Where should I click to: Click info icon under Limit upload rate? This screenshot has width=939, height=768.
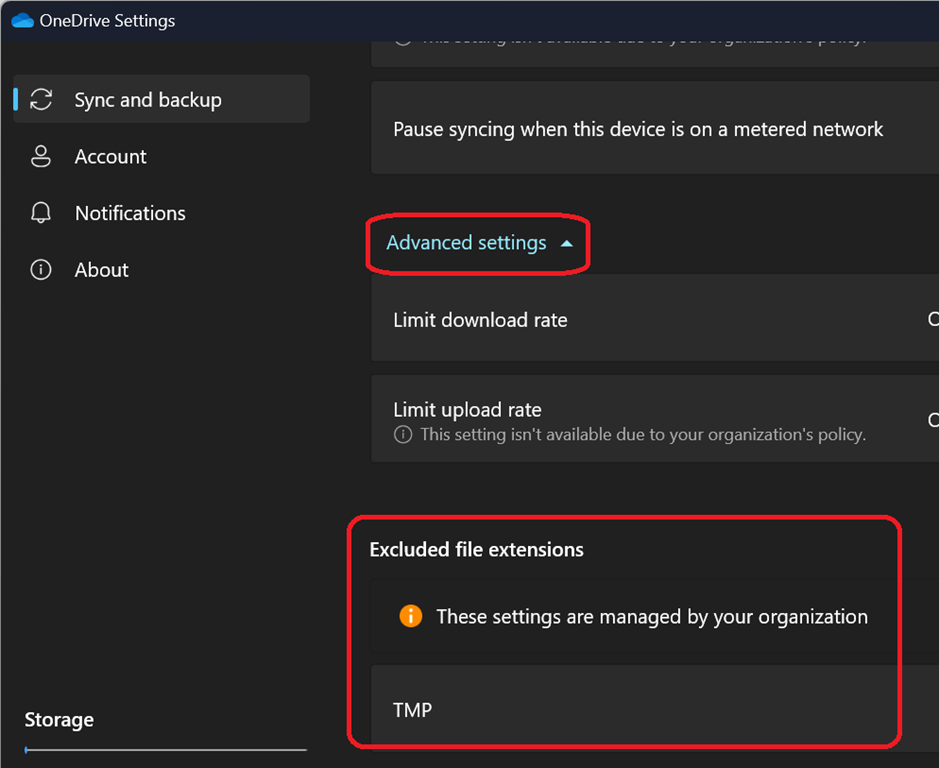[403, 435]
